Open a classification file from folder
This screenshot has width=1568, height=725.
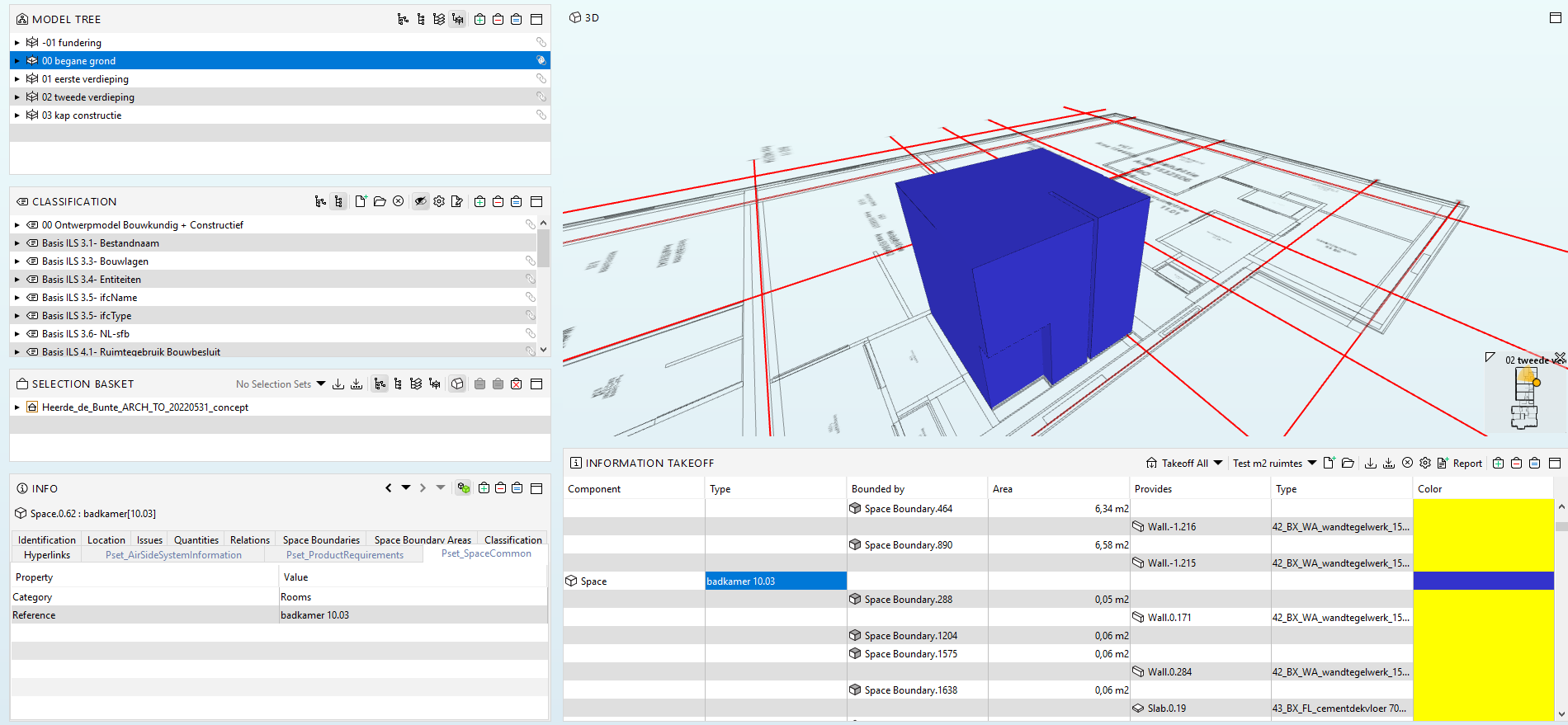pyautogui.click(x=380, y=201)
